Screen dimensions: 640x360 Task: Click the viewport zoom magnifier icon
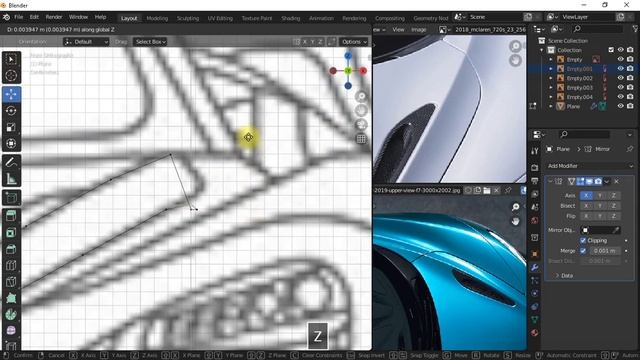(361, 96)
